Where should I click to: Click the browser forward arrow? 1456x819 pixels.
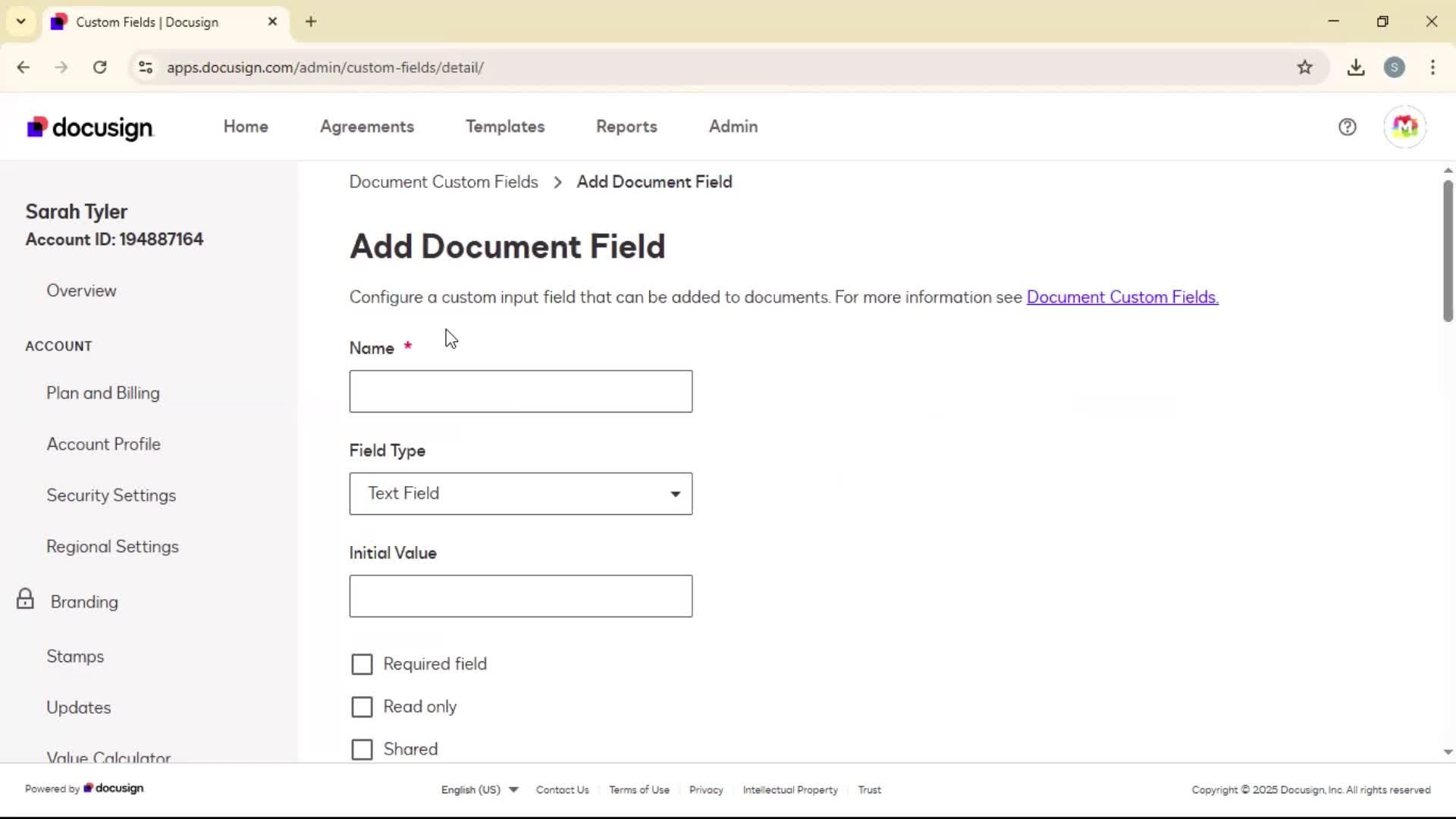click(x=61, y=67)
